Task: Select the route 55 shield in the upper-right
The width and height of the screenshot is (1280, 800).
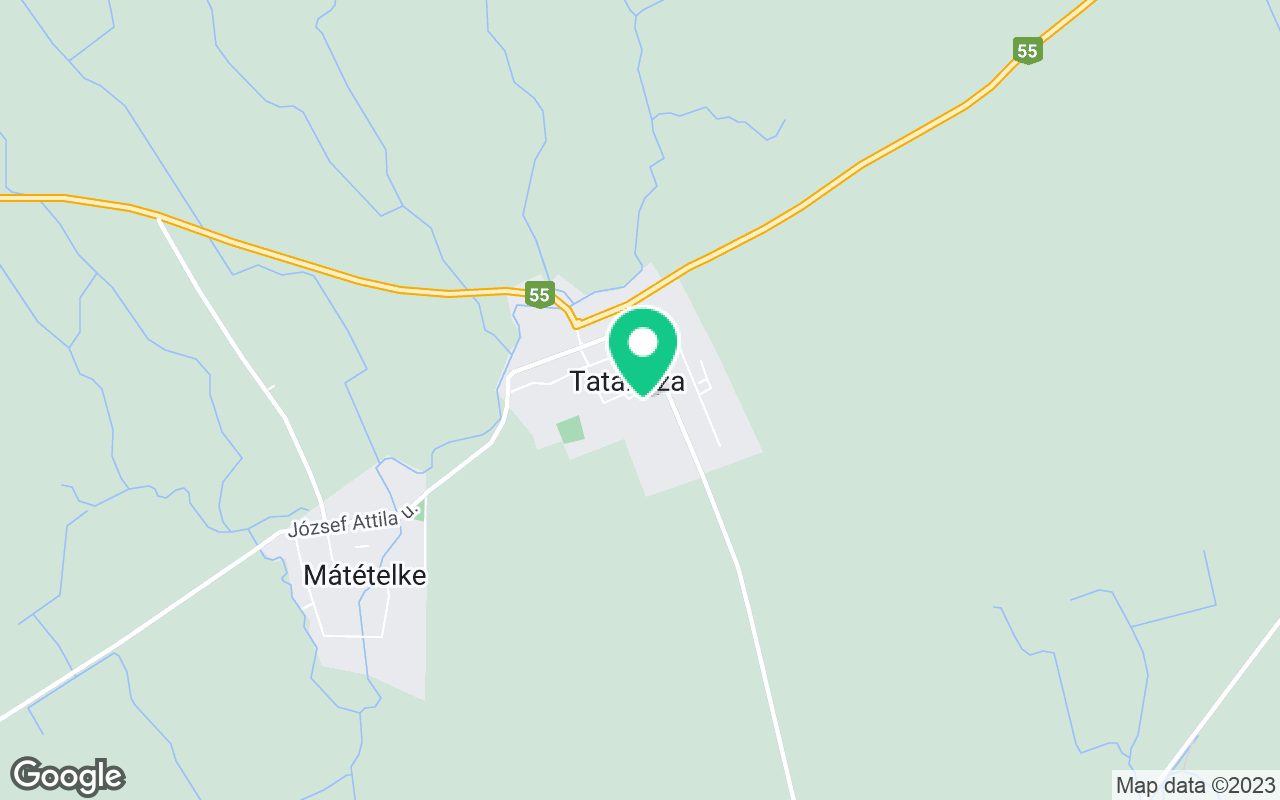Action: [x=1027, y=51]
